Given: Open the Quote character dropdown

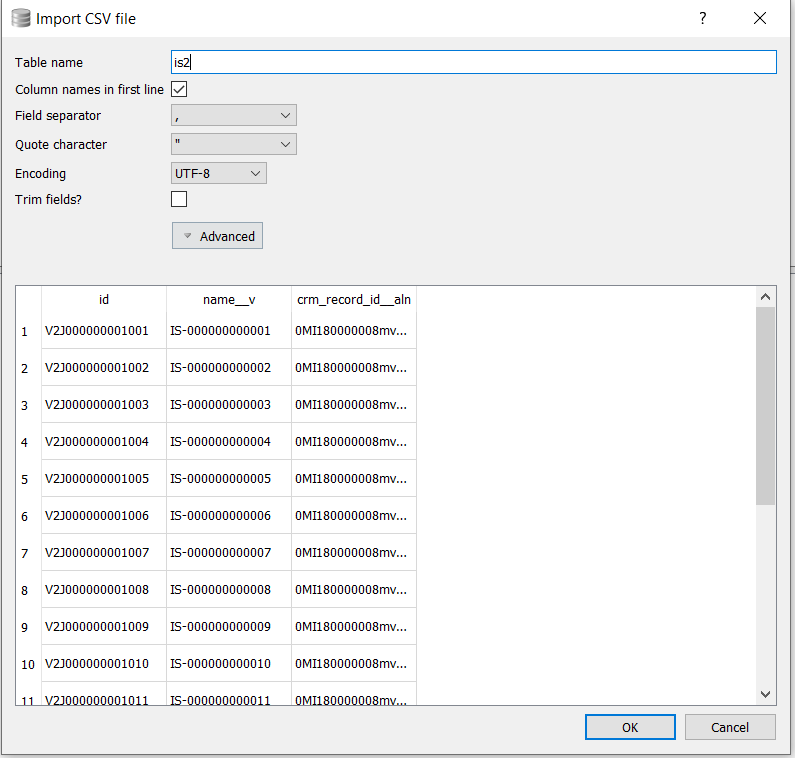Looking at the screenshot, I should pyautogui.click(x=234, y=145).
